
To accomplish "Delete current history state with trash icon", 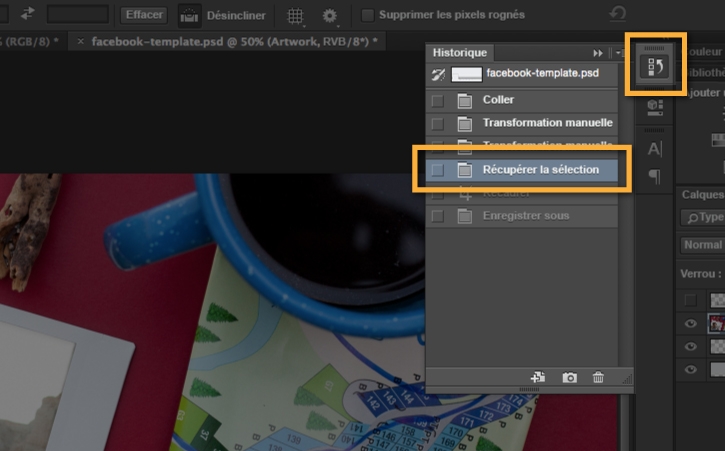I will click(x=598, y=377).
